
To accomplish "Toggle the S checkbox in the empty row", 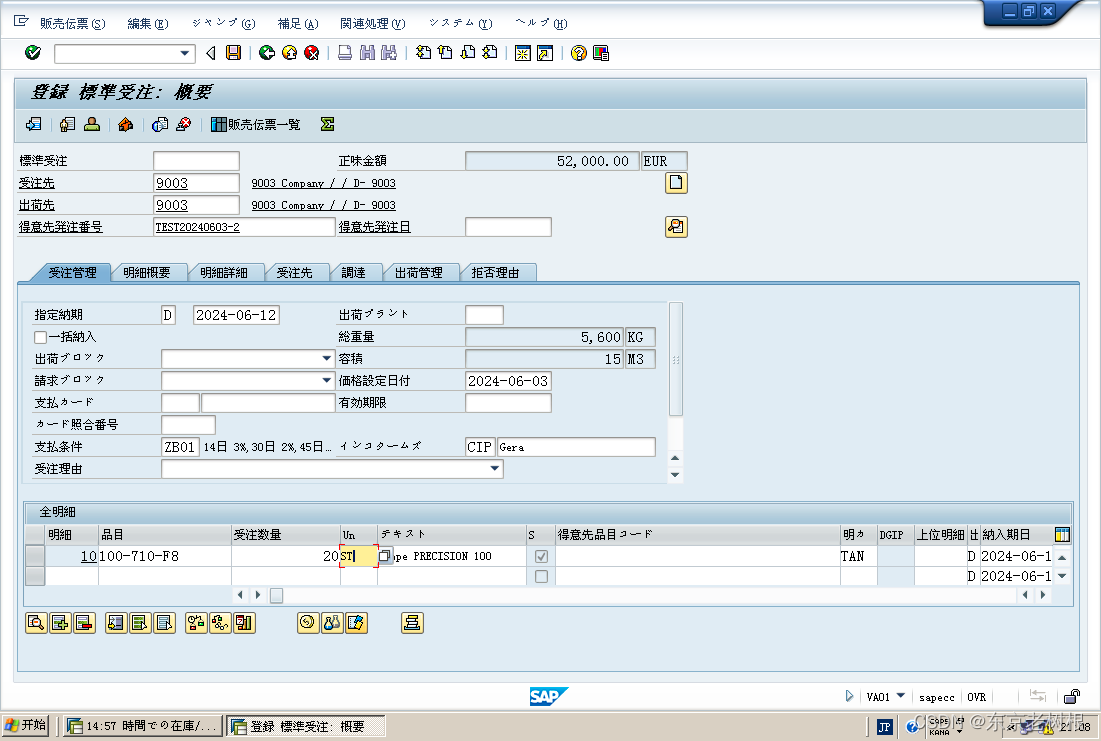I will (541, 577).
